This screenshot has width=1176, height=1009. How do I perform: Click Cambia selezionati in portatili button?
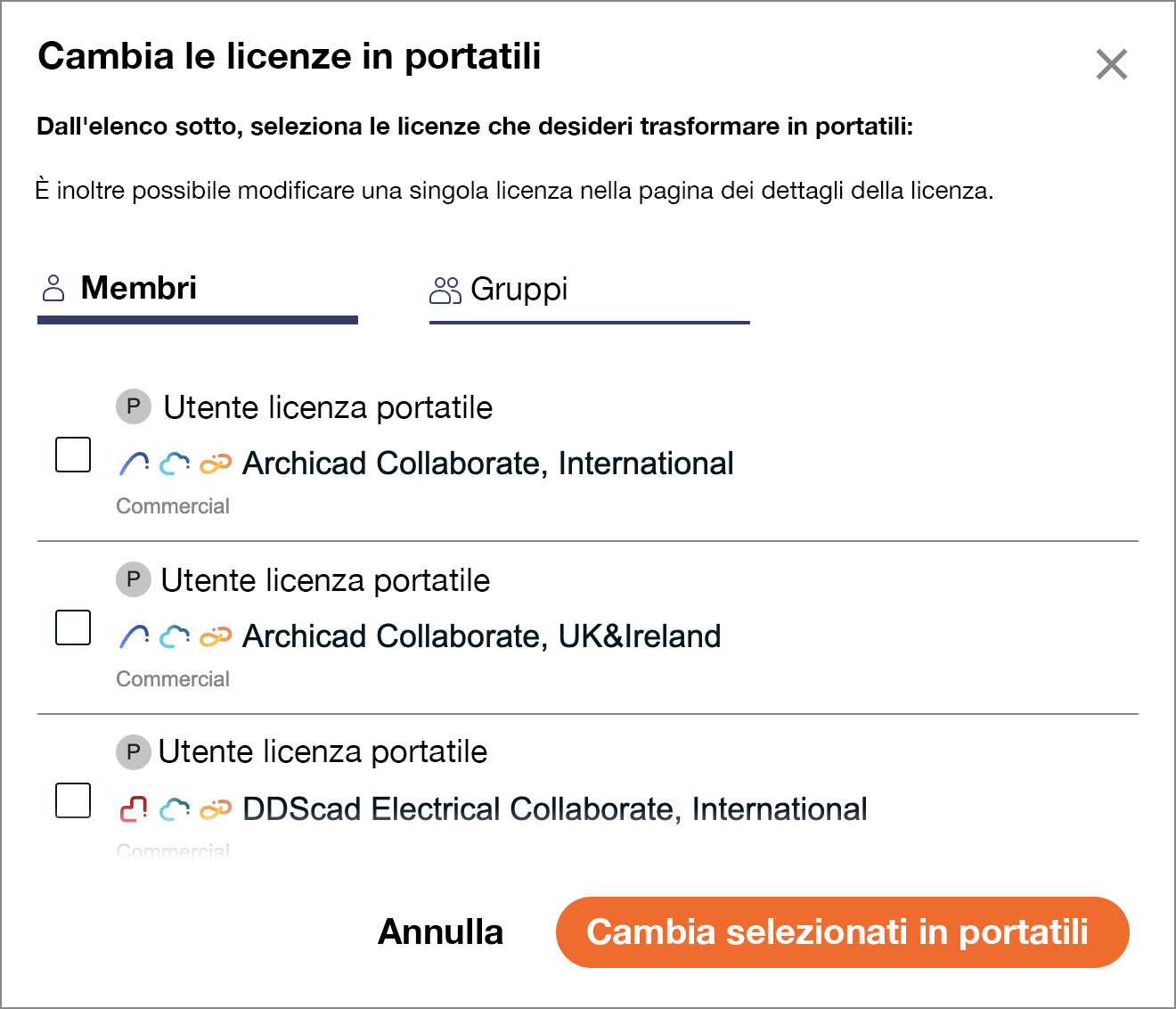843,932
